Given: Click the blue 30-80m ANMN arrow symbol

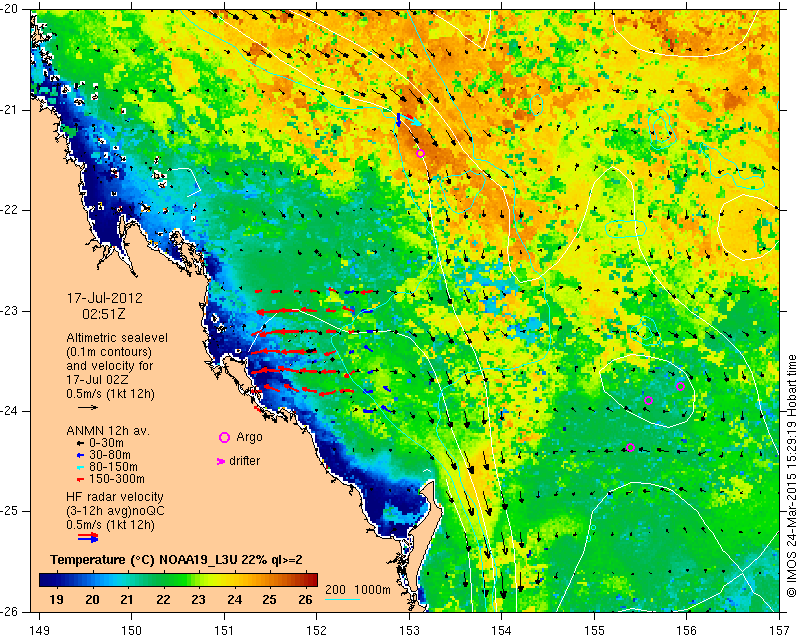Looking at the screenshot, I should click(80, 455).
